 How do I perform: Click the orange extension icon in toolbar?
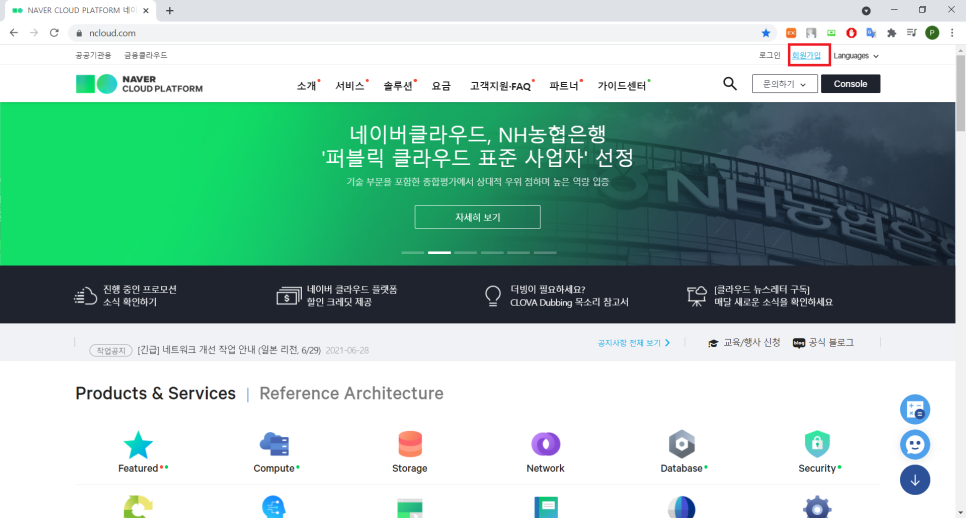pyautogui.click(x=791, y=33)
